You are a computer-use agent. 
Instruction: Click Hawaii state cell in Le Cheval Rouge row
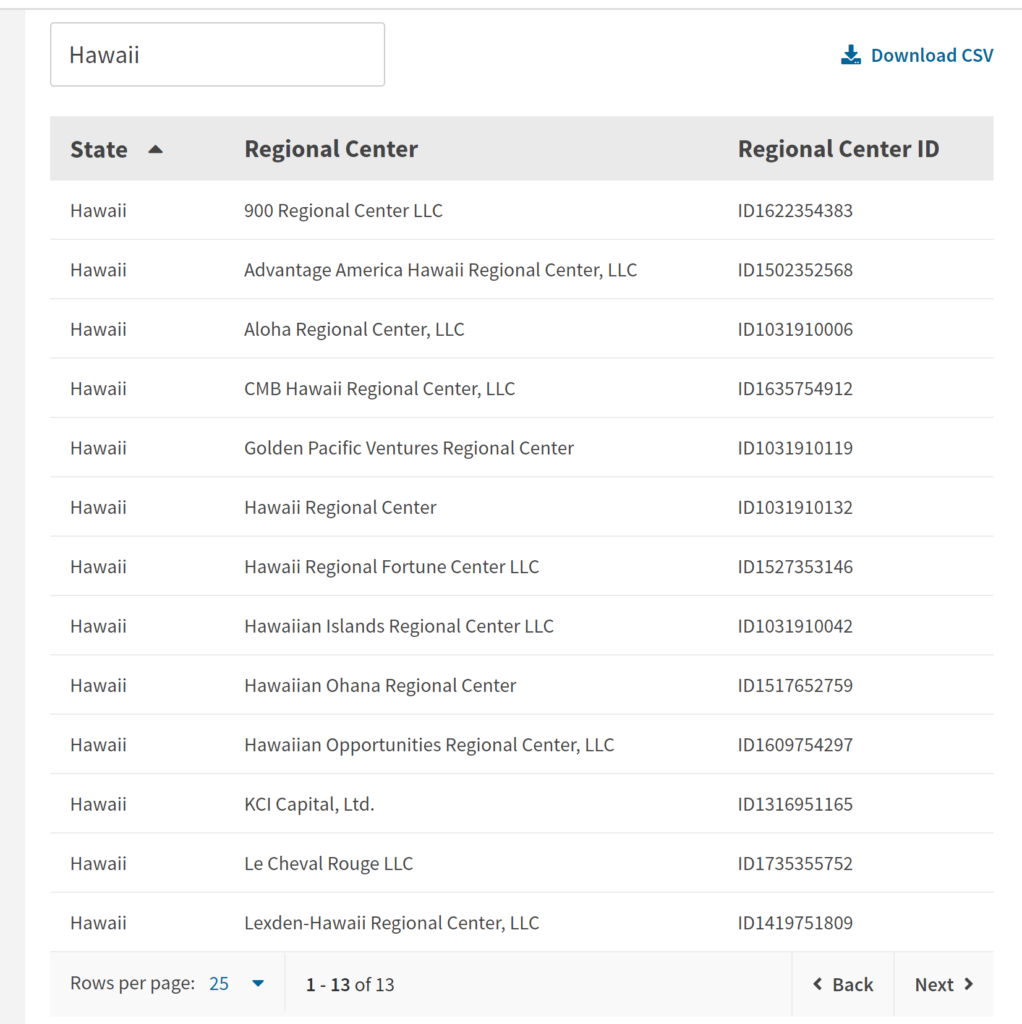pyautogui.click(x=99, y=863)
